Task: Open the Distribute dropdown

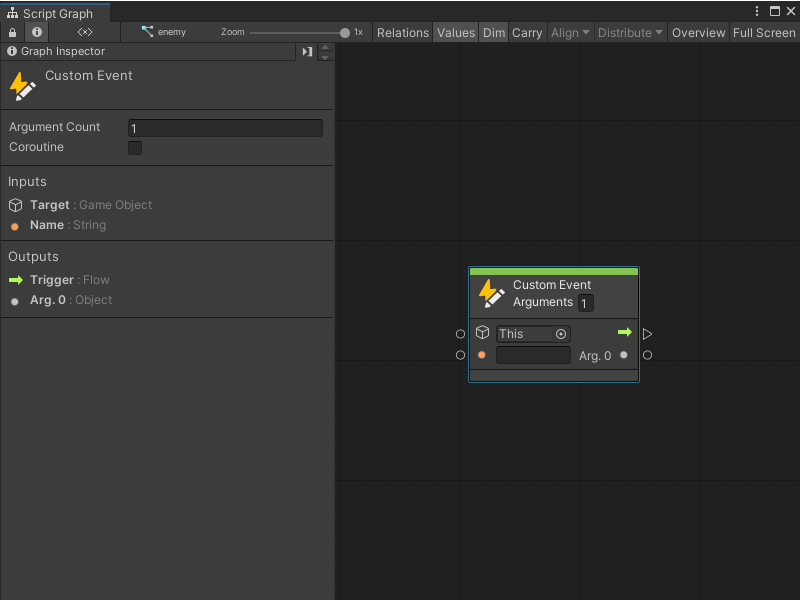Action: coord(630,32)
